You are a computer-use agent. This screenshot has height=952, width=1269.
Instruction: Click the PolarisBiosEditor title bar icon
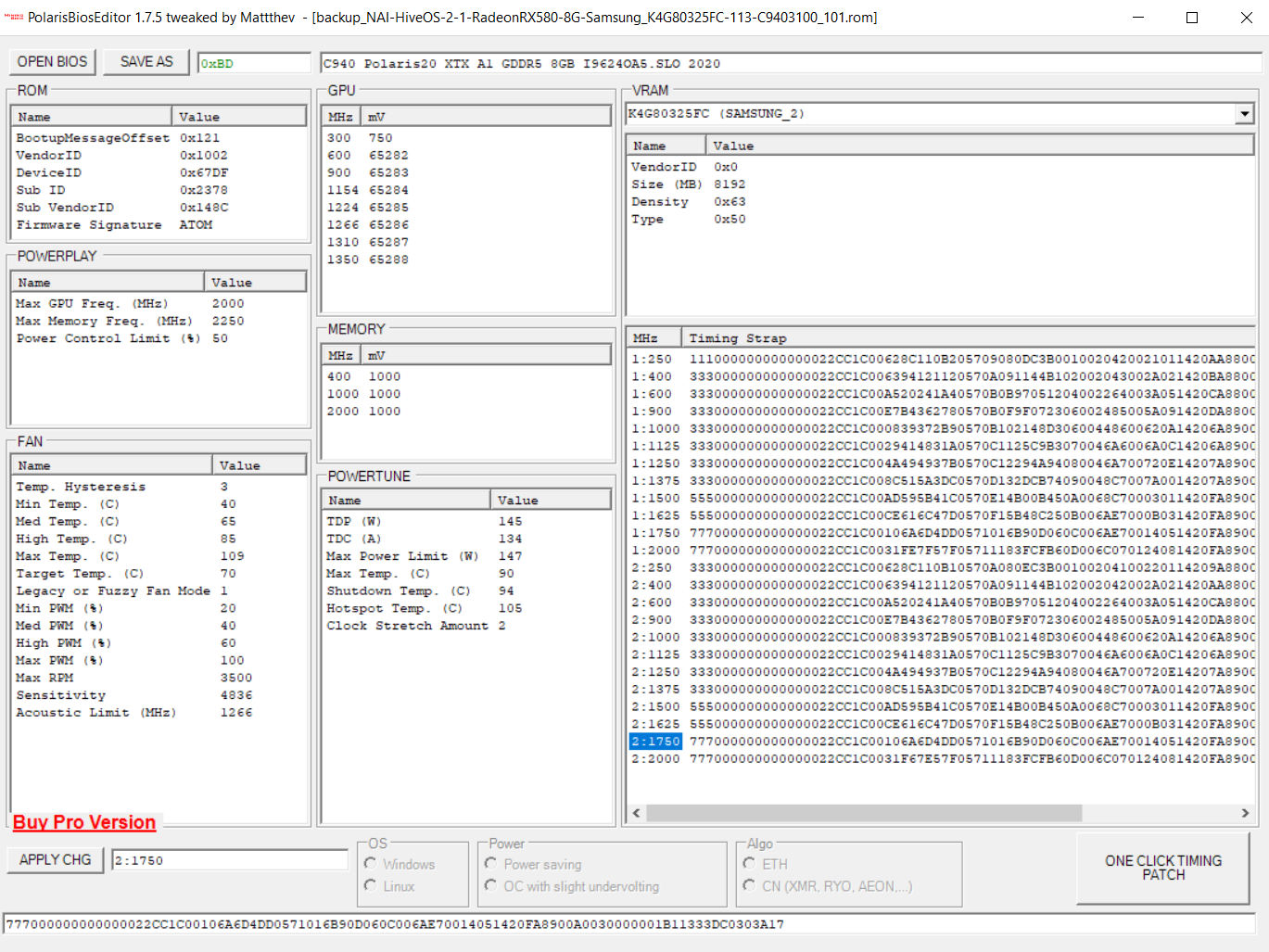click(14, 18)
